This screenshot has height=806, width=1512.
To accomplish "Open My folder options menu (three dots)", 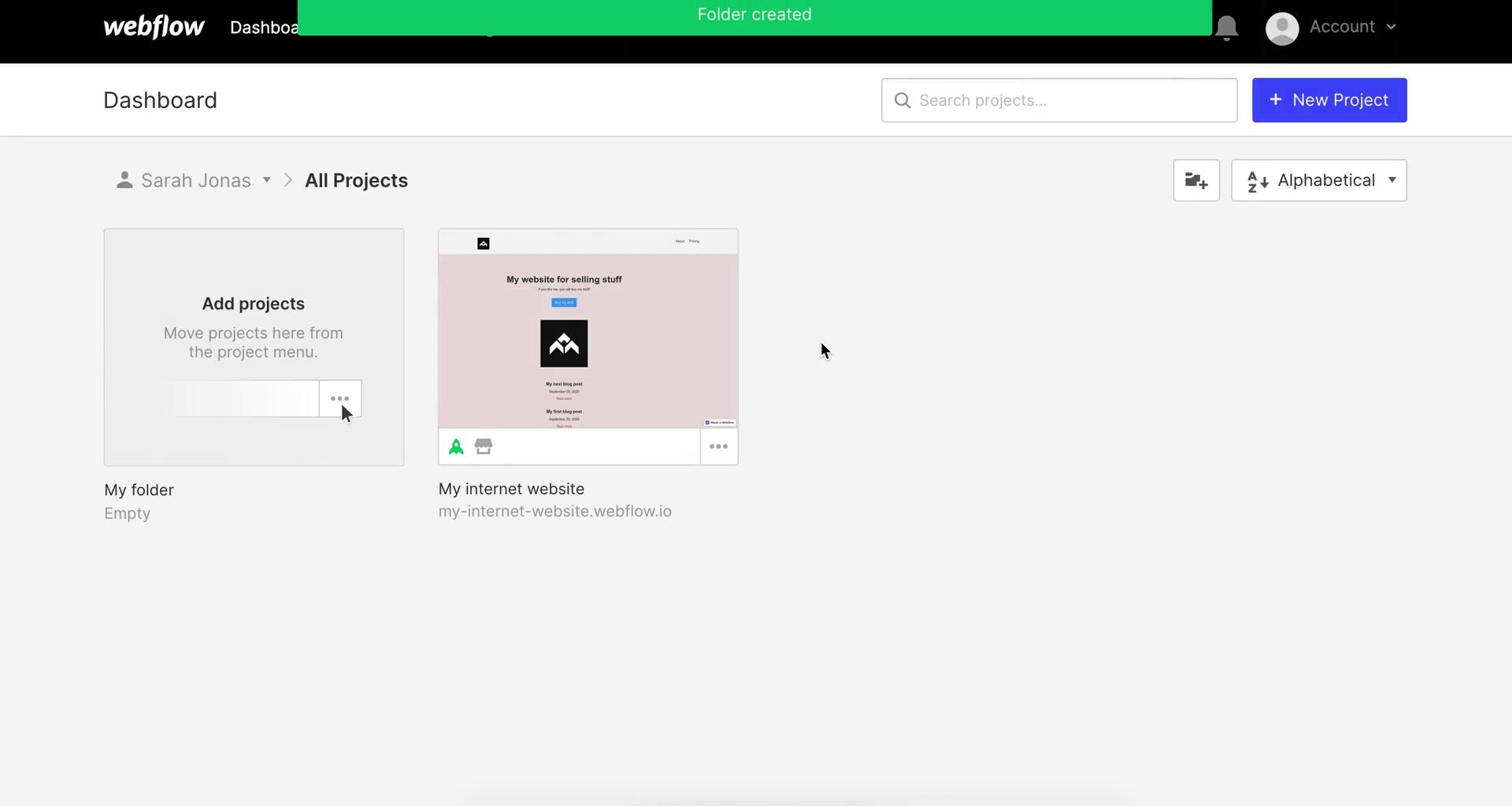I will [x=340, y=398].
